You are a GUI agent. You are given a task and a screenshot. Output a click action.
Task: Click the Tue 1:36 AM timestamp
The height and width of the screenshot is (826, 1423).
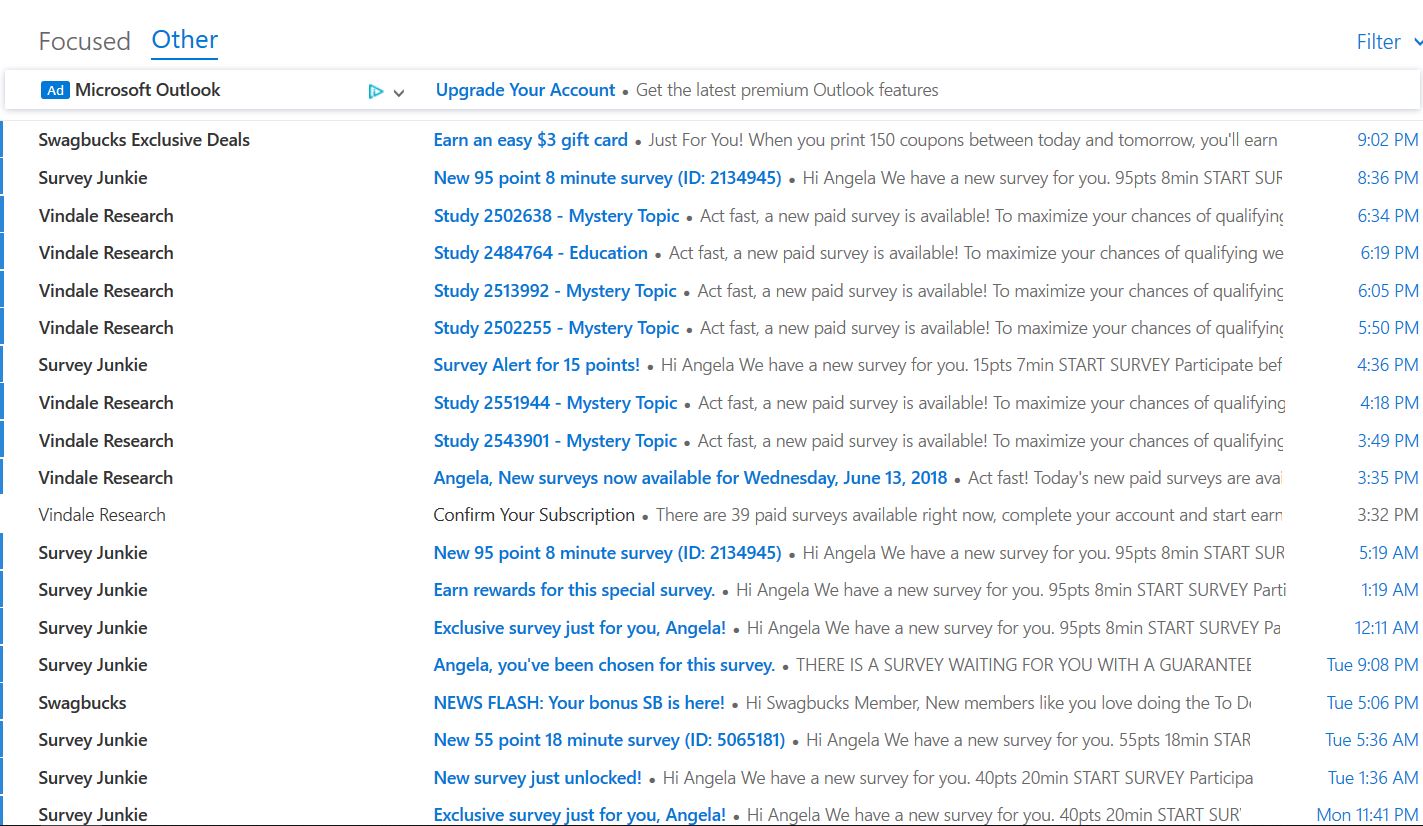coord(1373,778)
